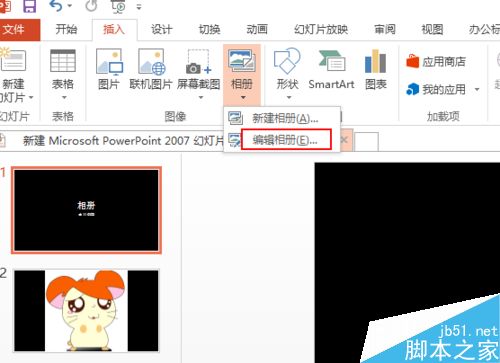This screenshot has height=363, width=500.
Task: Close the document tab with X
Action: pyautogui.click(x=344, y=140)
